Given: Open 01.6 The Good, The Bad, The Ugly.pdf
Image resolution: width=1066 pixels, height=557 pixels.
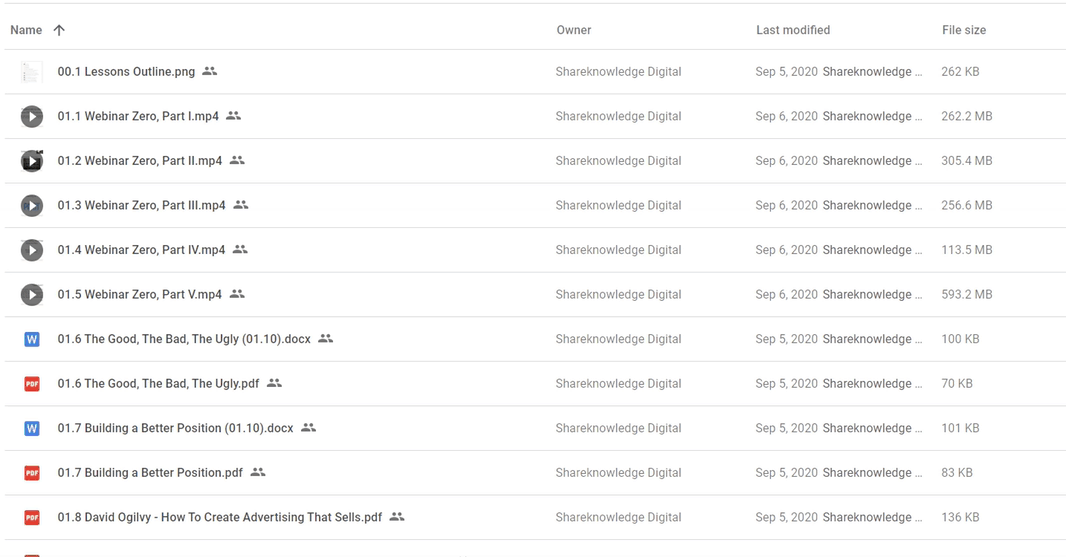Looking at the screenshot, I should [158, 384].
